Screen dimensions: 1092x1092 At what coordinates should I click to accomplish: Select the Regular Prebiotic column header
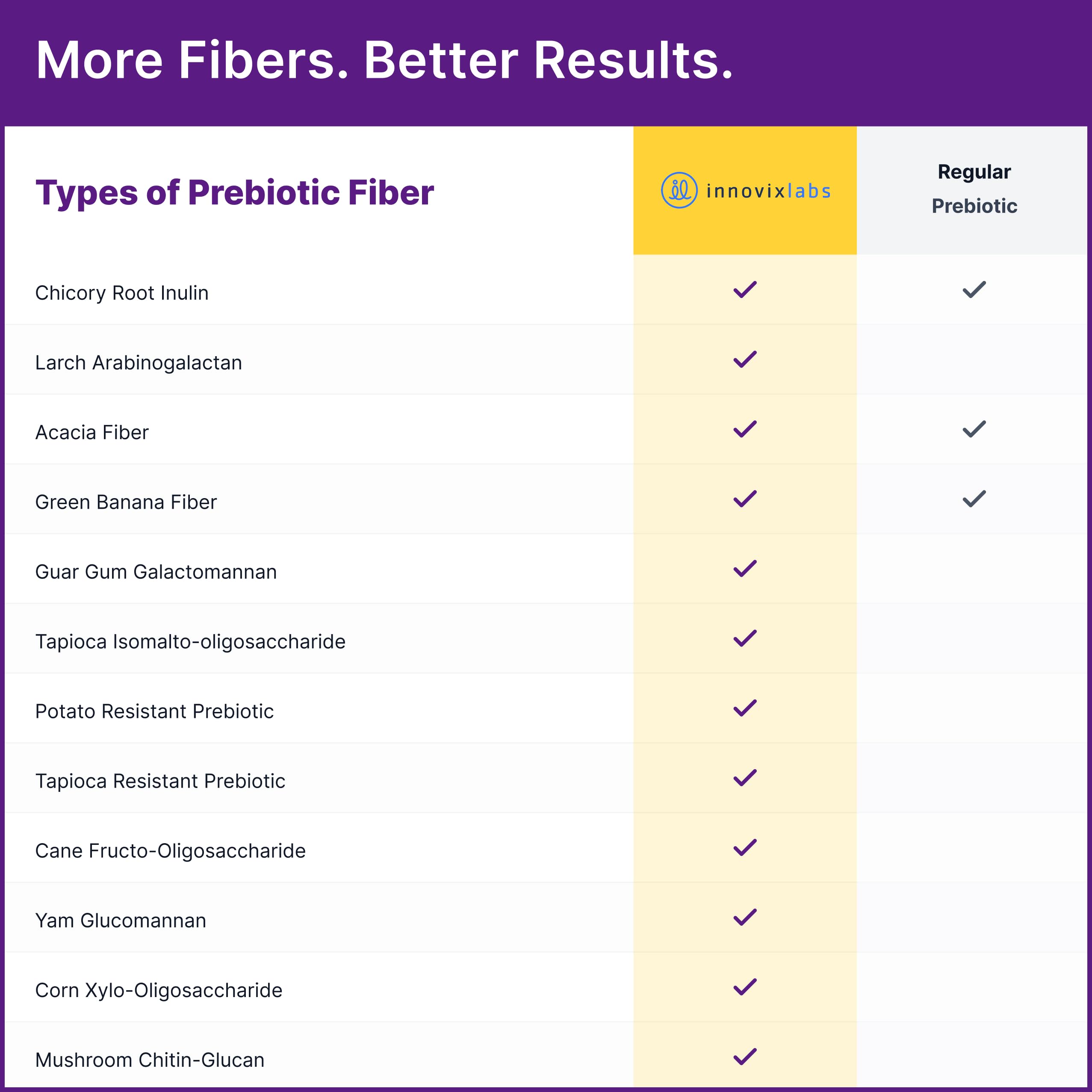pyautogui.click(x=974, y=189)
